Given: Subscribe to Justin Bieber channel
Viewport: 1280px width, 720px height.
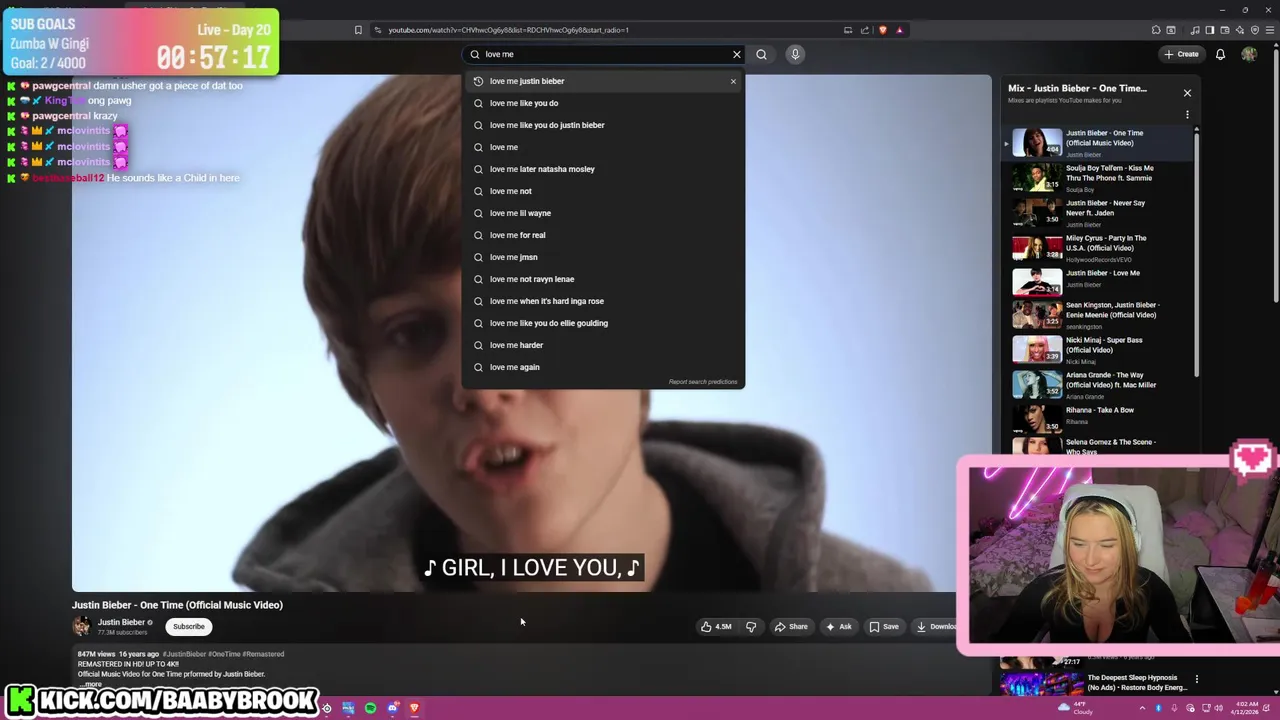Looking at the screenshot, I should click(188, 626).
